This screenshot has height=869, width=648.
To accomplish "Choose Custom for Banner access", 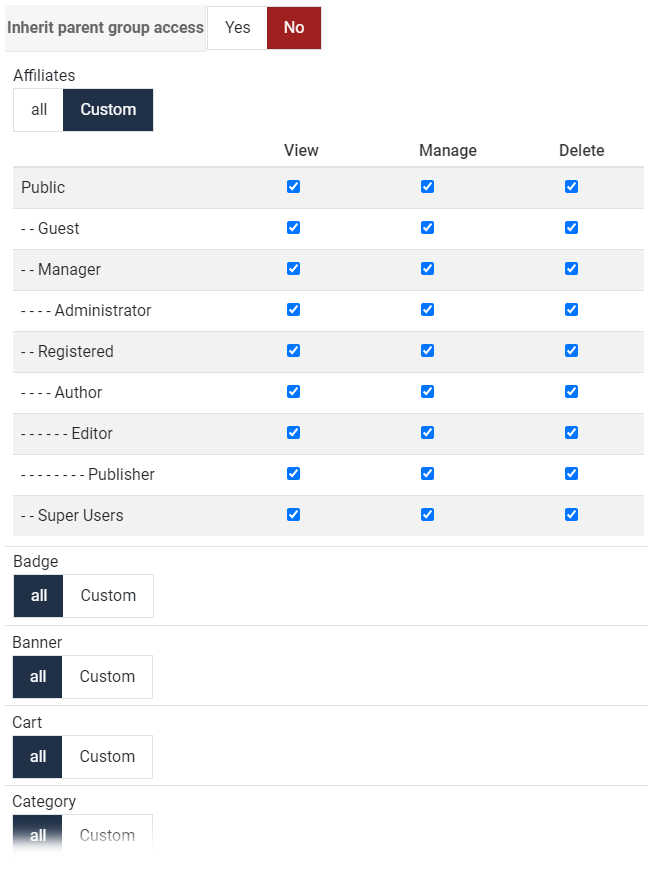I will (107, 677).
